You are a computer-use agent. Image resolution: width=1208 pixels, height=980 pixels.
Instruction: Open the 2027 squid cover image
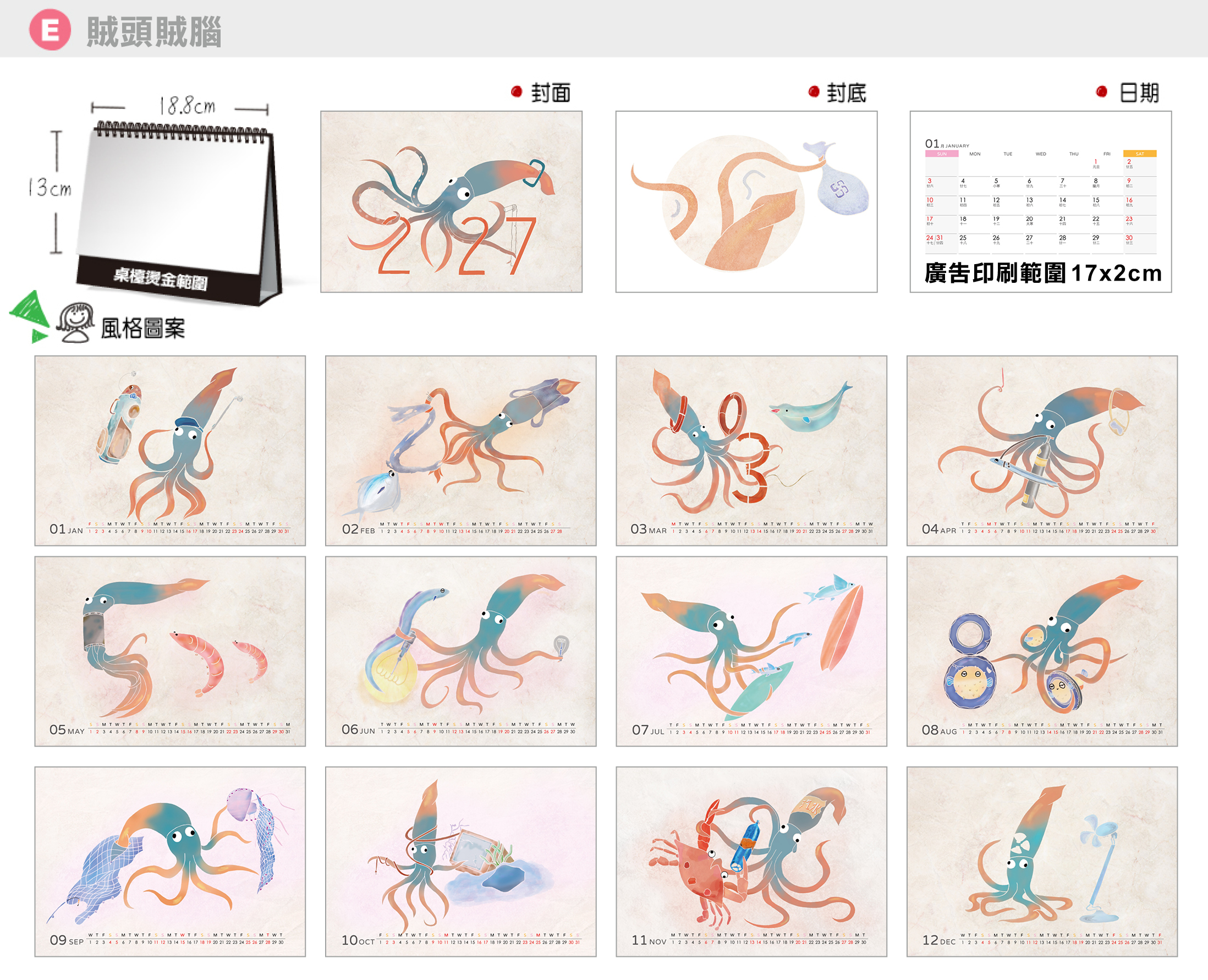pyautogui.click(x=452, y=201)
